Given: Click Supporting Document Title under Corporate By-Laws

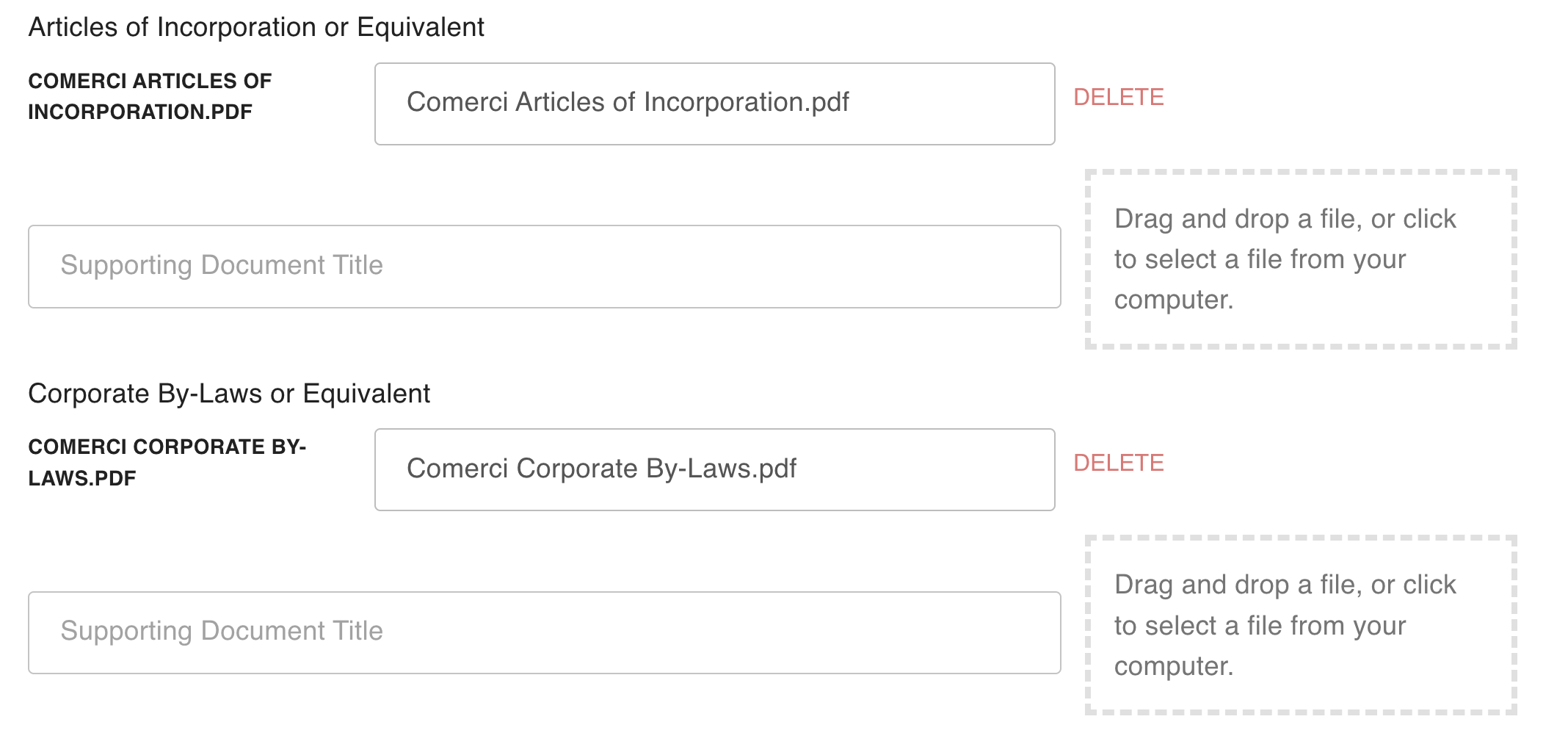Looking at the screenshot, I should [x=543, y=632].
